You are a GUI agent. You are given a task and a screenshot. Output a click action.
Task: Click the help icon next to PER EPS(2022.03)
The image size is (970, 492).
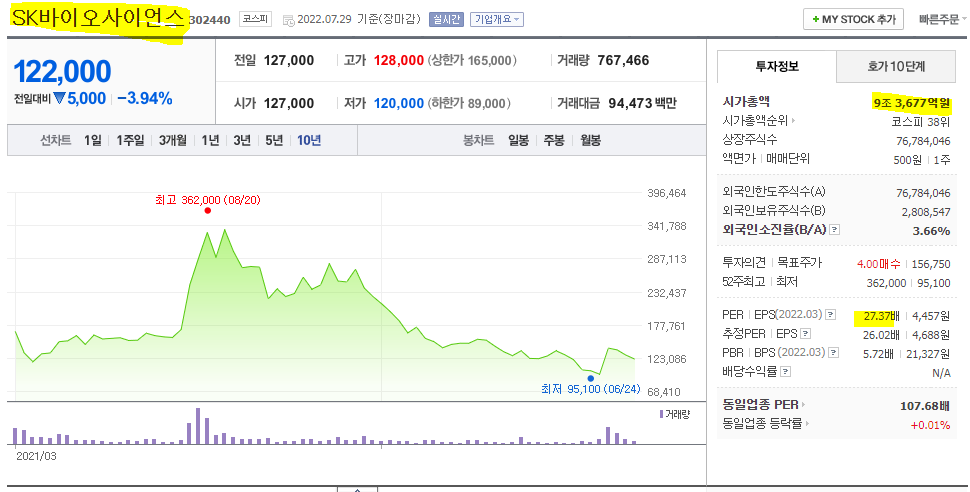coord(830,315)
